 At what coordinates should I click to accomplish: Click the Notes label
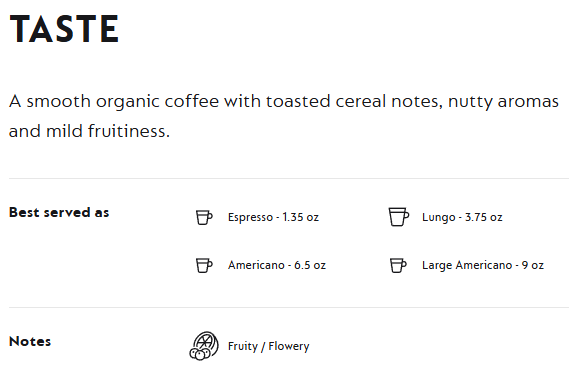coord(30,341)
